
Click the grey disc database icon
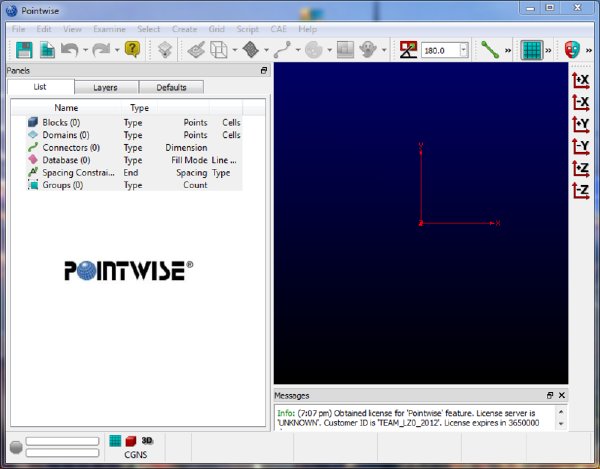tap(314, 50)
